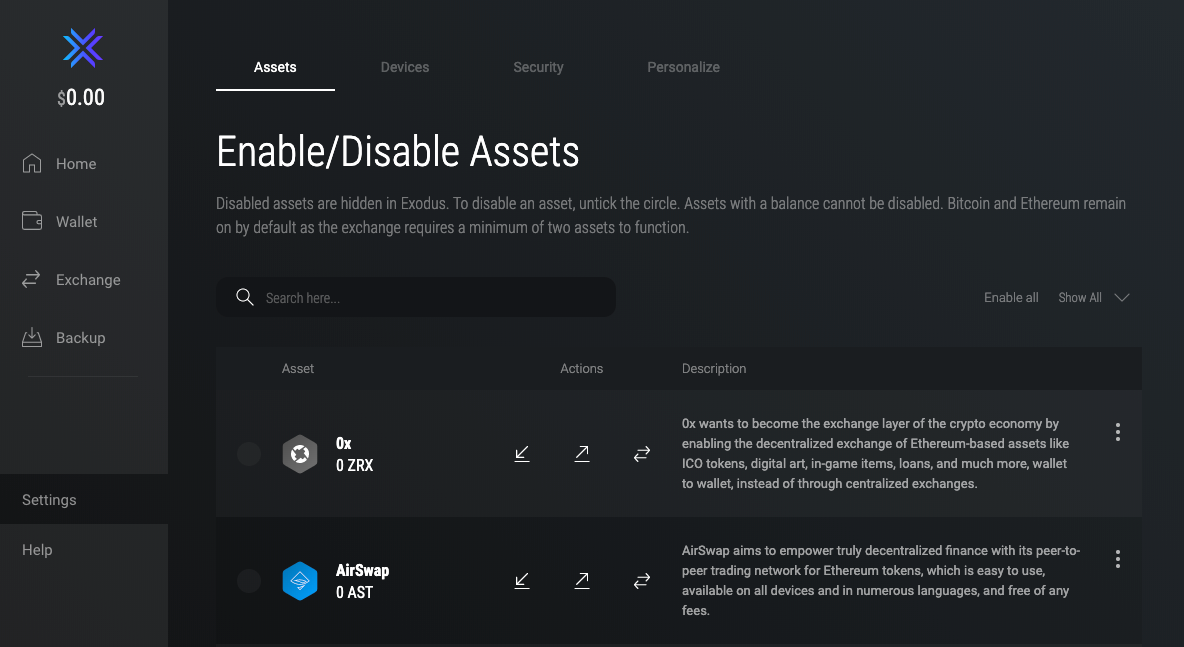
Task: Click the search assets input field
Action: point(416,297)
